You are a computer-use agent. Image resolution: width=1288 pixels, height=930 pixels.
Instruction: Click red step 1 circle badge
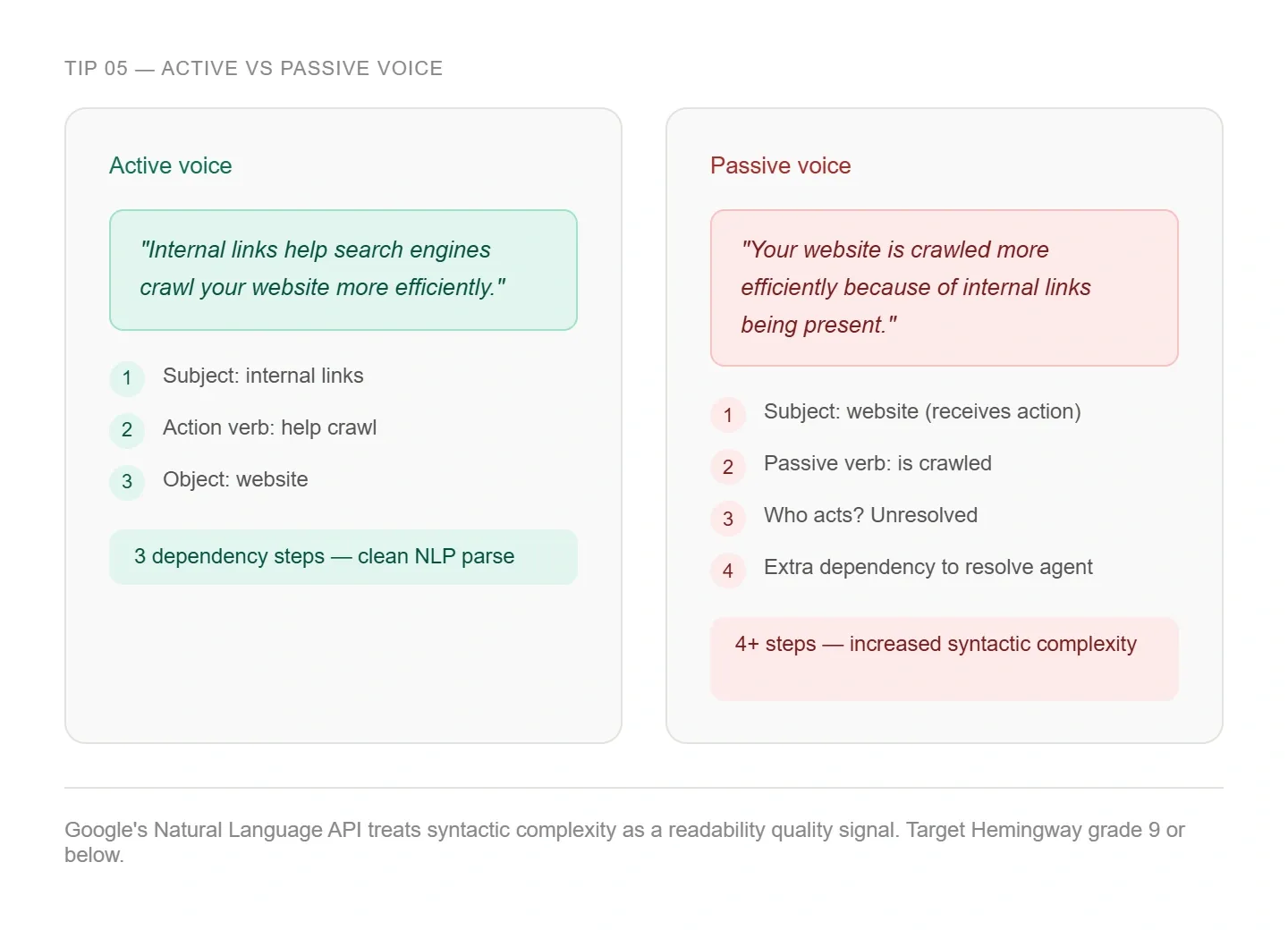pos(728,415)
